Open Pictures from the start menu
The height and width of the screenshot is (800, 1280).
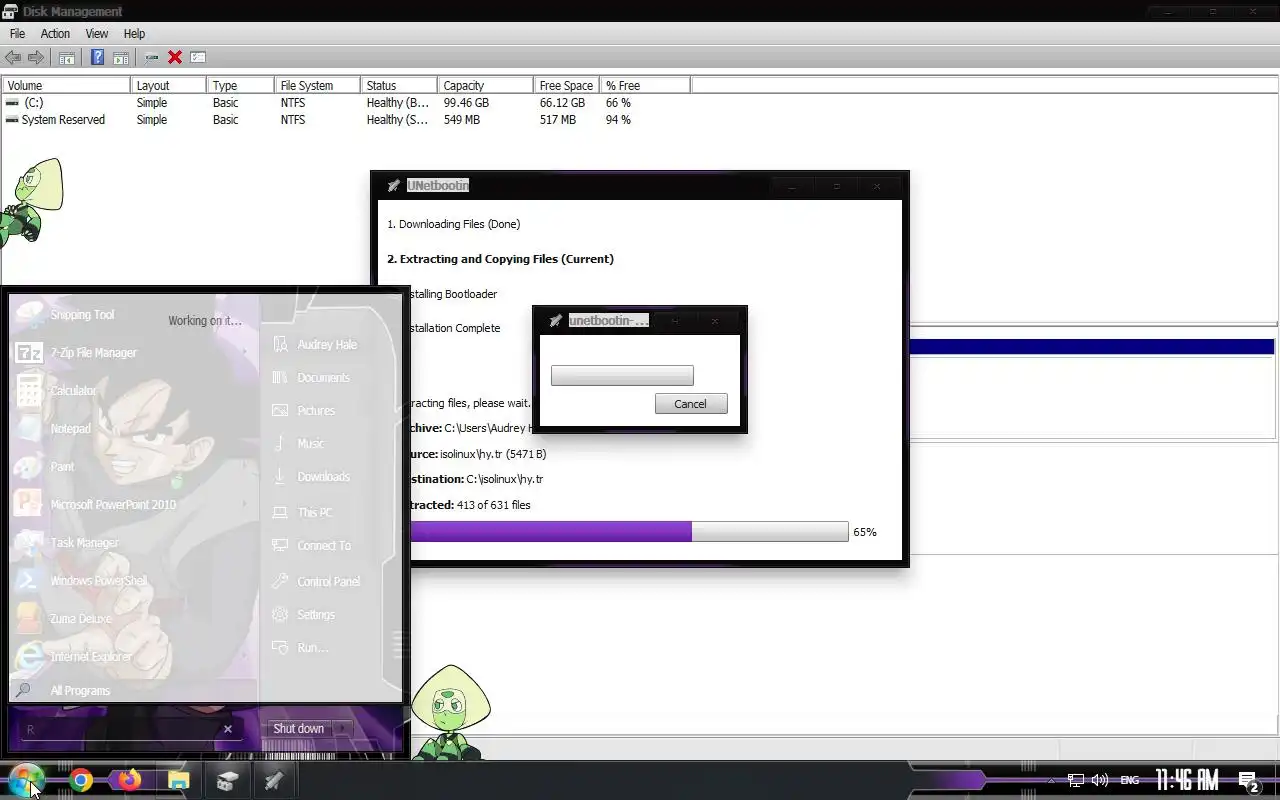click(x=316, y=411)
